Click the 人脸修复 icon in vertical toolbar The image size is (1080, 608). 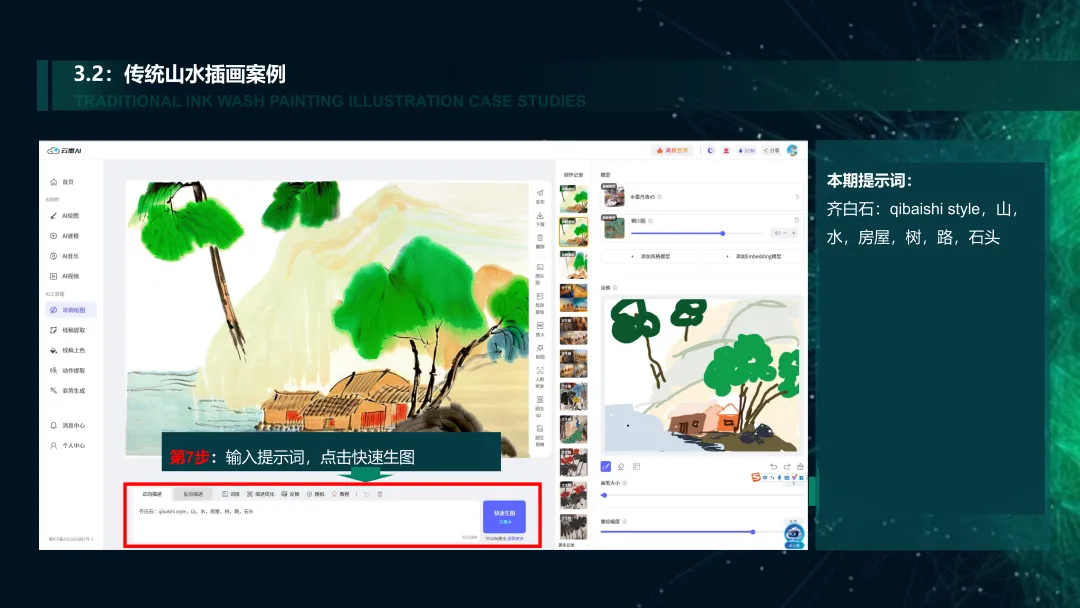(540, 370)
